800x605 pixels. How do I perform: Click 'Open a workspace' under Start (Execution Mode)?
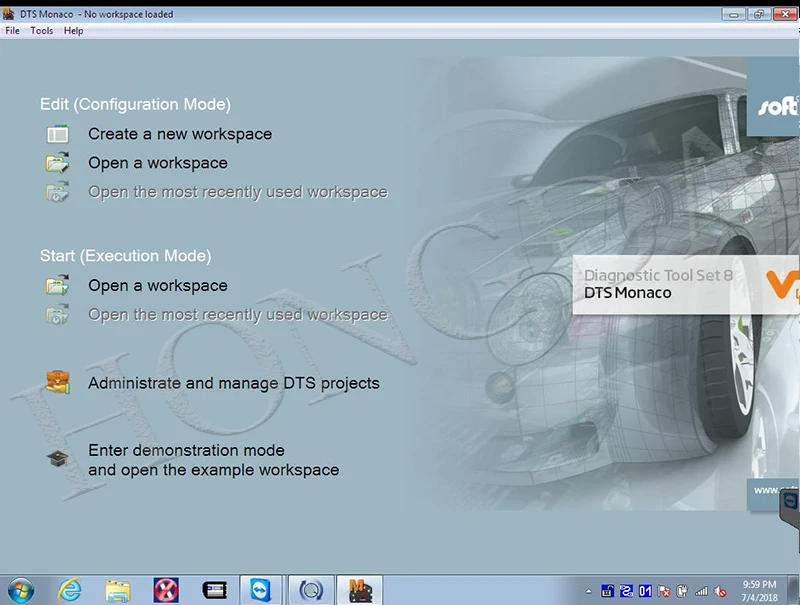point(158,286)
